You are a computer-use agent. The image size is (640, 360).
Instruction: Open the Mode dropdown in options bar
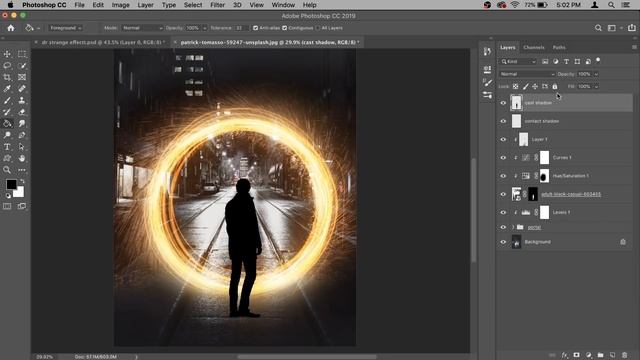point(142,28)
